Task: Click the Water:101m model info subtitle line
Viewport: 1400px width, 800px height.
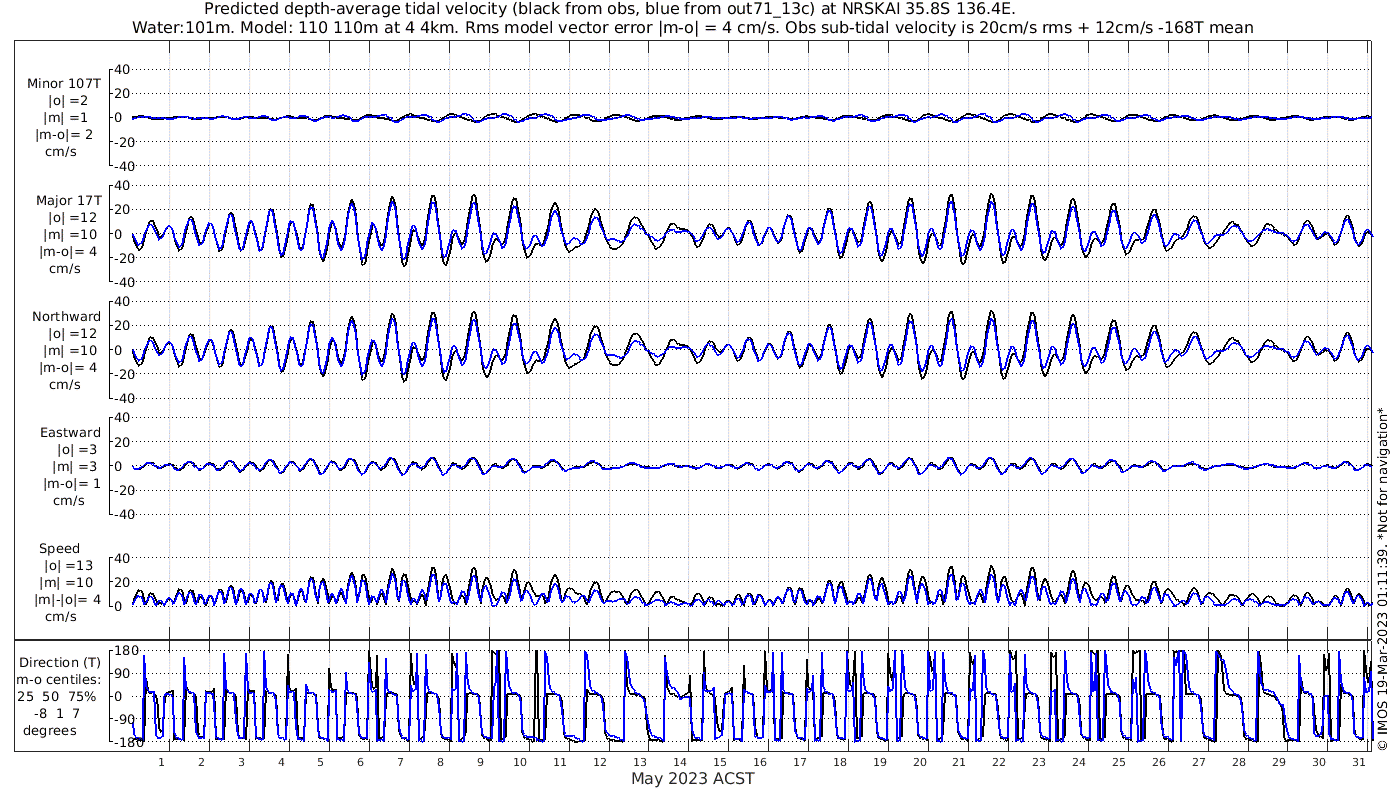Action: tap(692, 27)
